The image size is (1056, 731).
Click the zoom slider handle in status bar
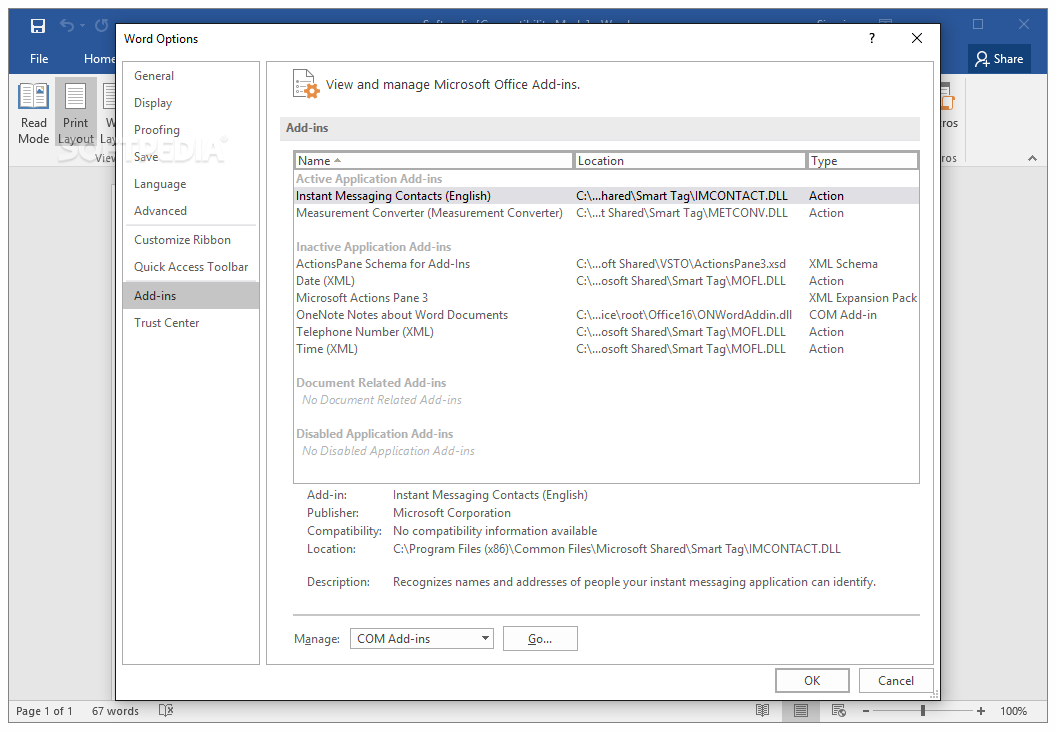coord(923,711)
